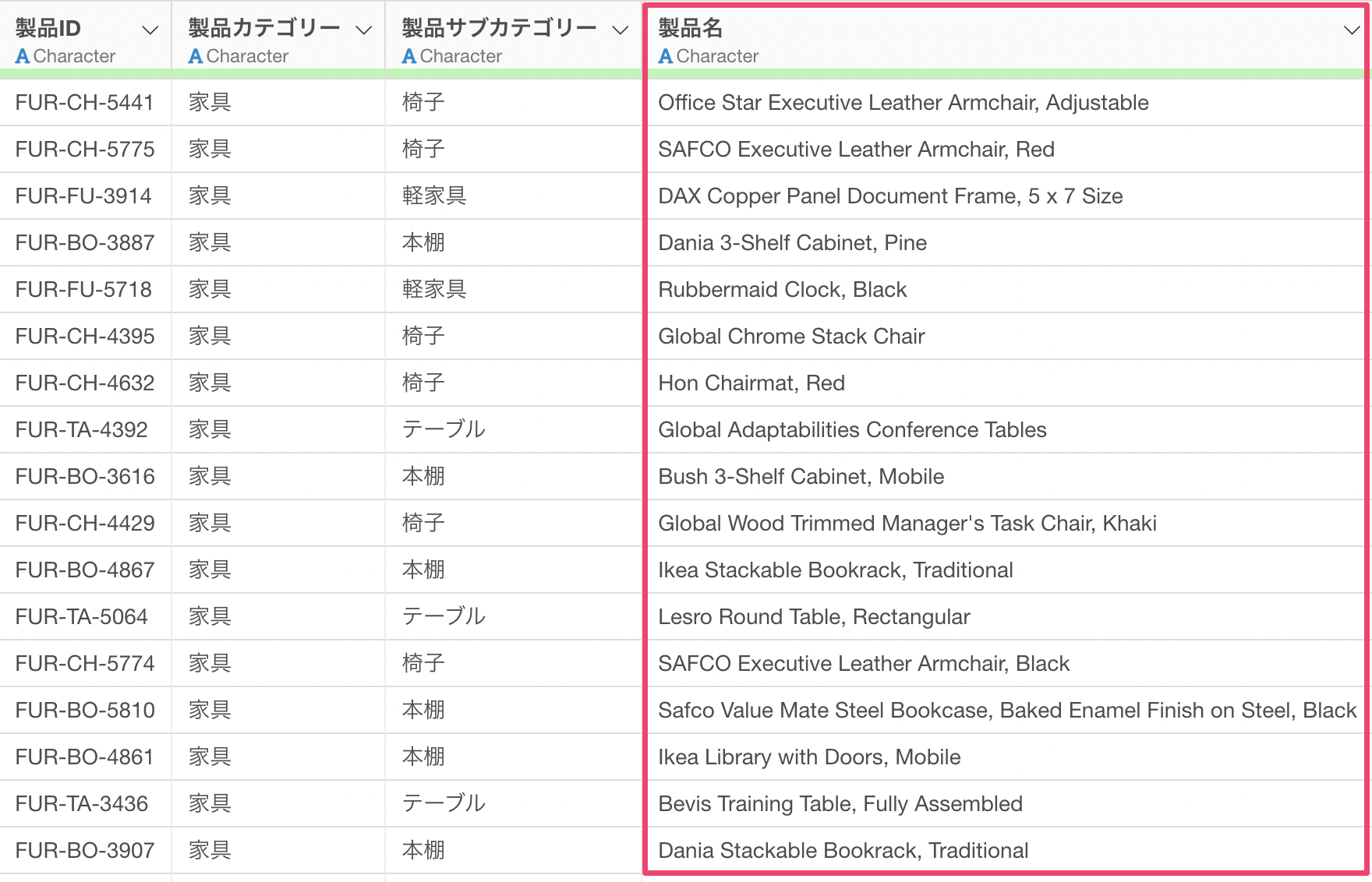1372x882 pixels.
Task: Click Character type icon under 製品カテゴリー
Action: point(196,57)
